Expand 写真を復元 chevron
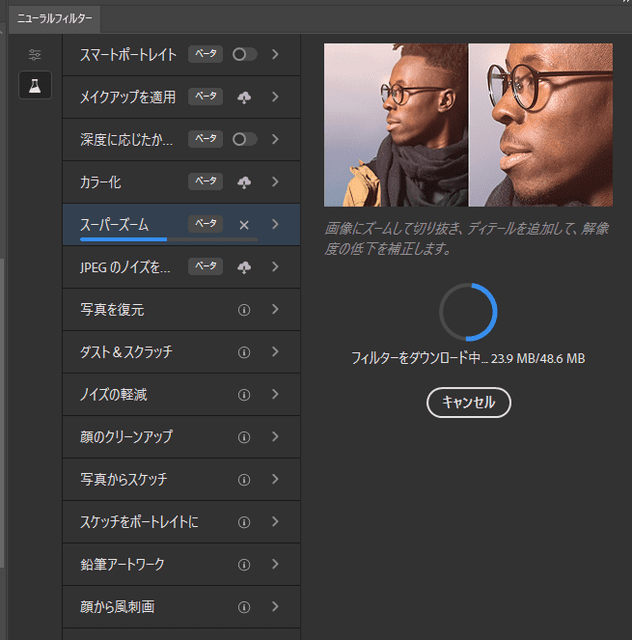This screenshot has height=640, width=632. click(x=275, y=309)
